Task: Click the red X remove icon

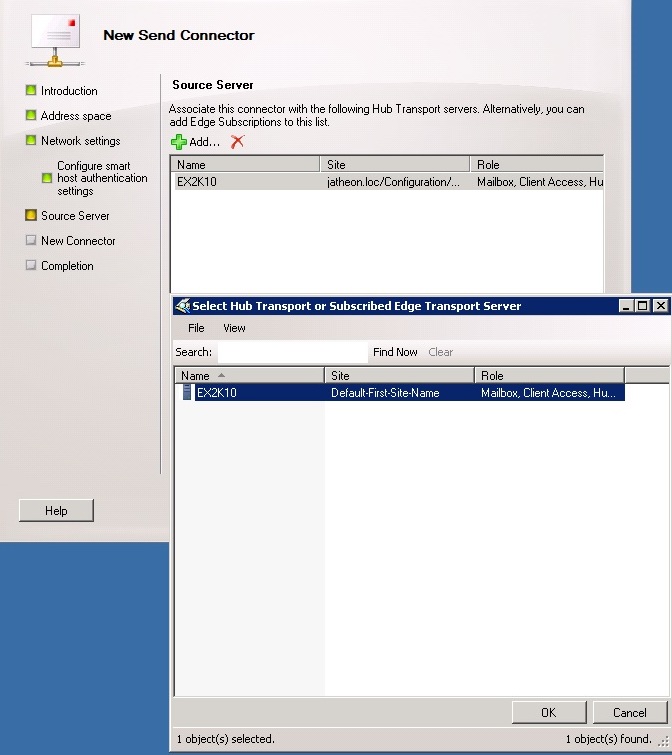Action: click(x=237, y=142)
